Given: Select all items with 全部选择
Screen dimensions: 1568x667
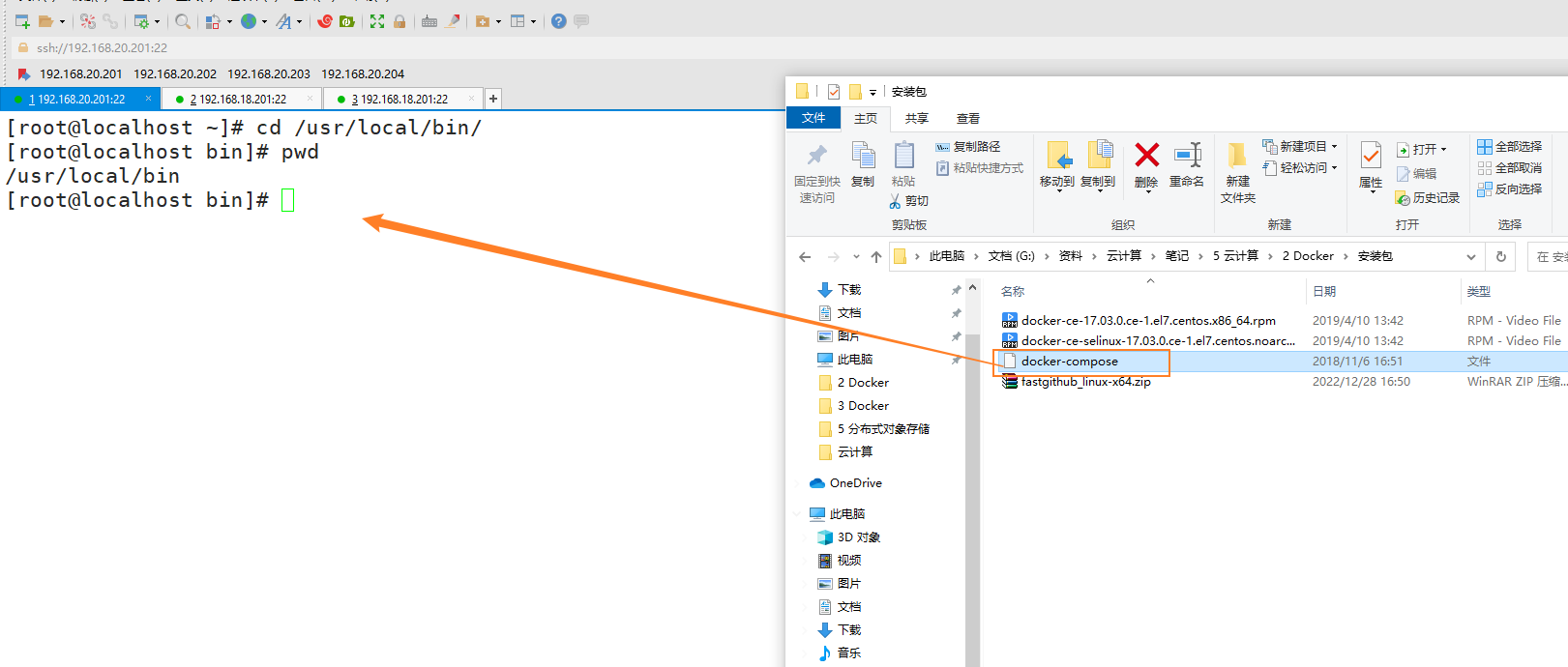Looking at the screenshot, I should pos(1509,147).
